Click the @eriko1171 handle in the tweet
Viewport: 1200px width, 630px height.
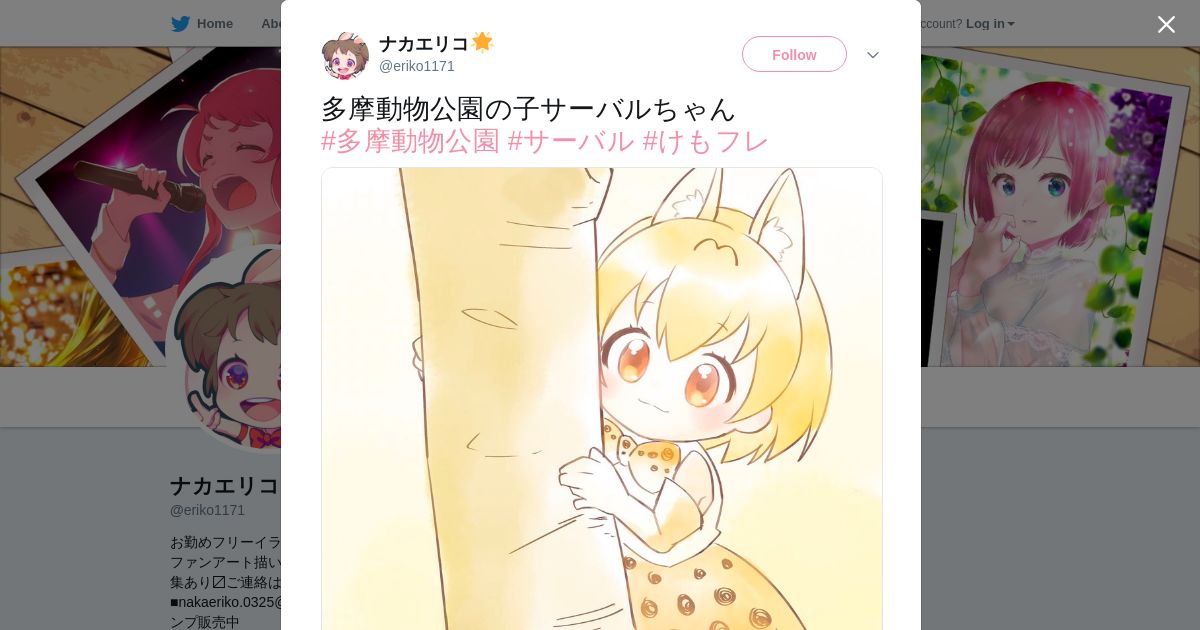click(417, 66)
